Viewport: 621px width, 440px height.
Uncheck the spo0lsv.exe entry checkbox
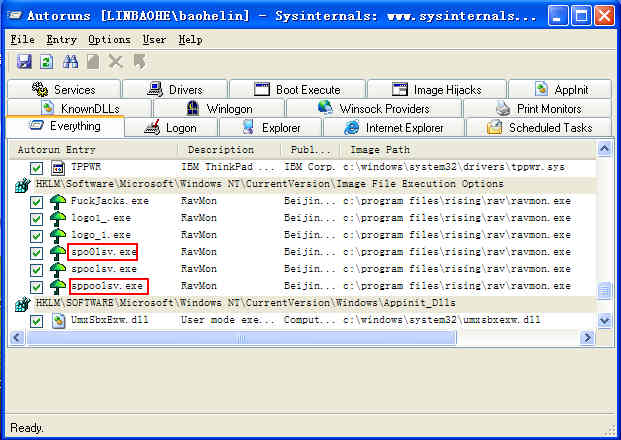[36, 253]
